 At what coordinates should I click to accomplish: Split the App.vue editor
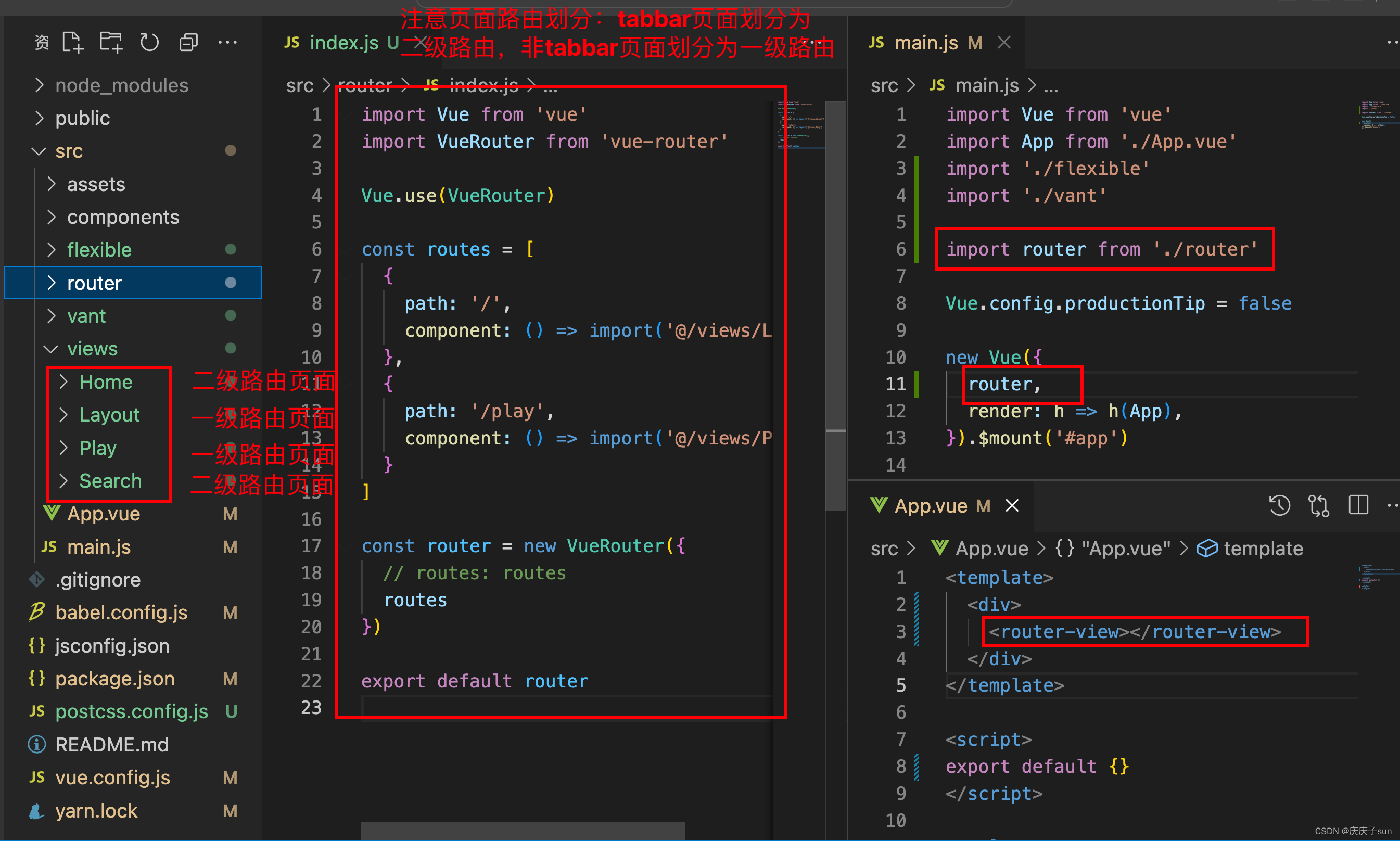[x=1357, y=505]
